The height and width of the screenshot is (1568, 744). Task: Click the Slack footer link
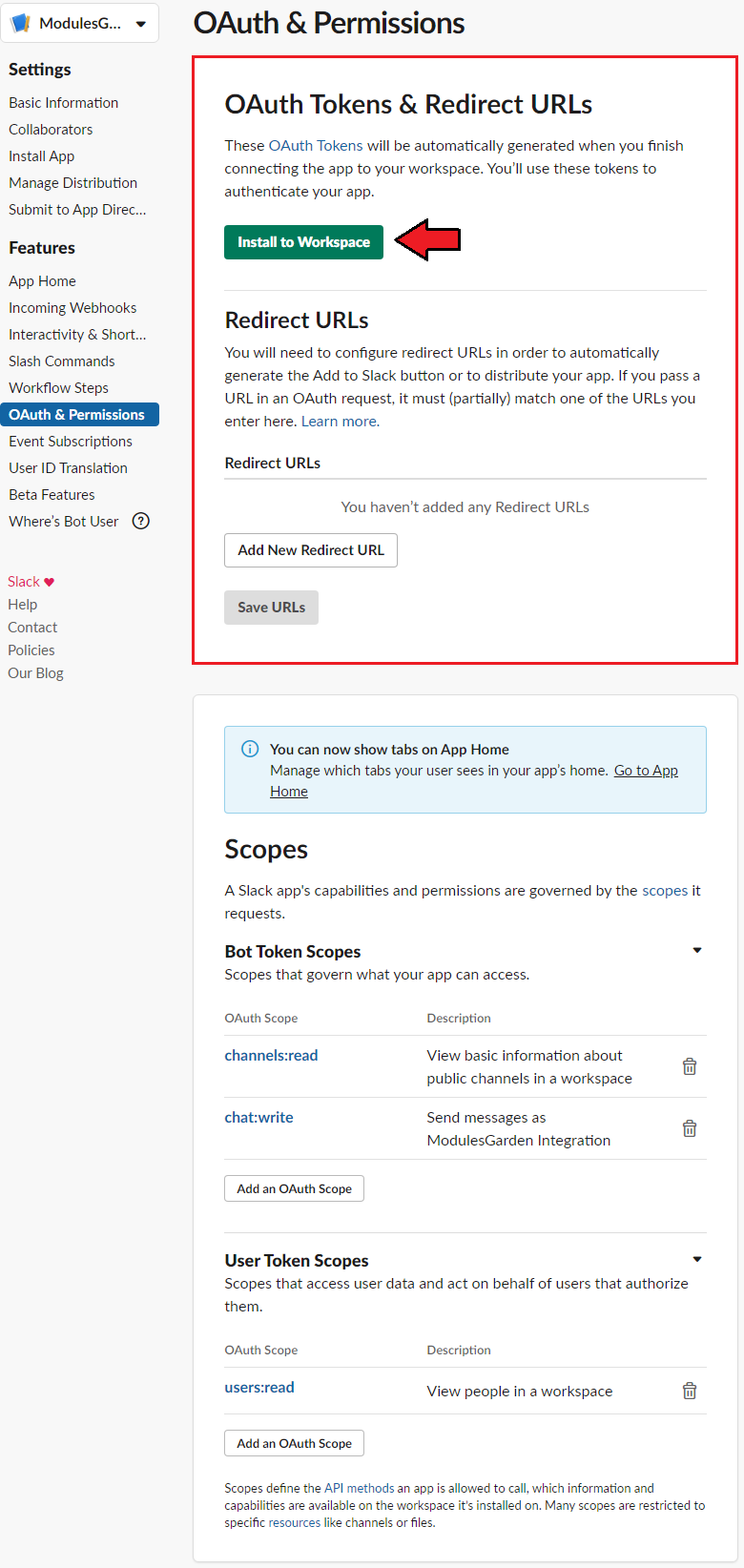[x=24, y=582]
